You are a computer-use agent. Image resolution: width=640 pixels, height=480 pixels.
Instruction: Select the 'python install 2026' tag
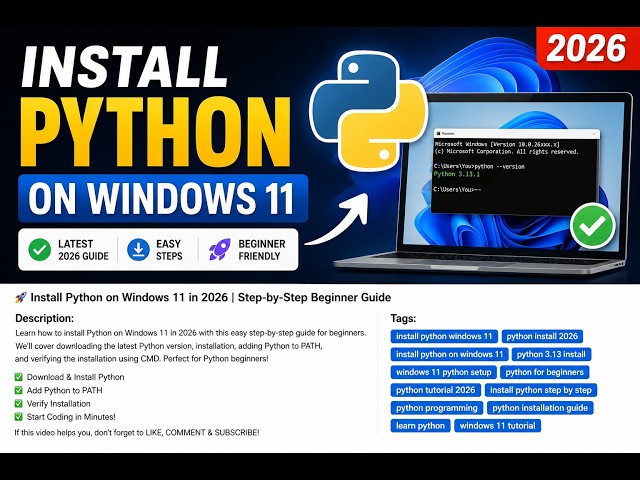point(542,336)
